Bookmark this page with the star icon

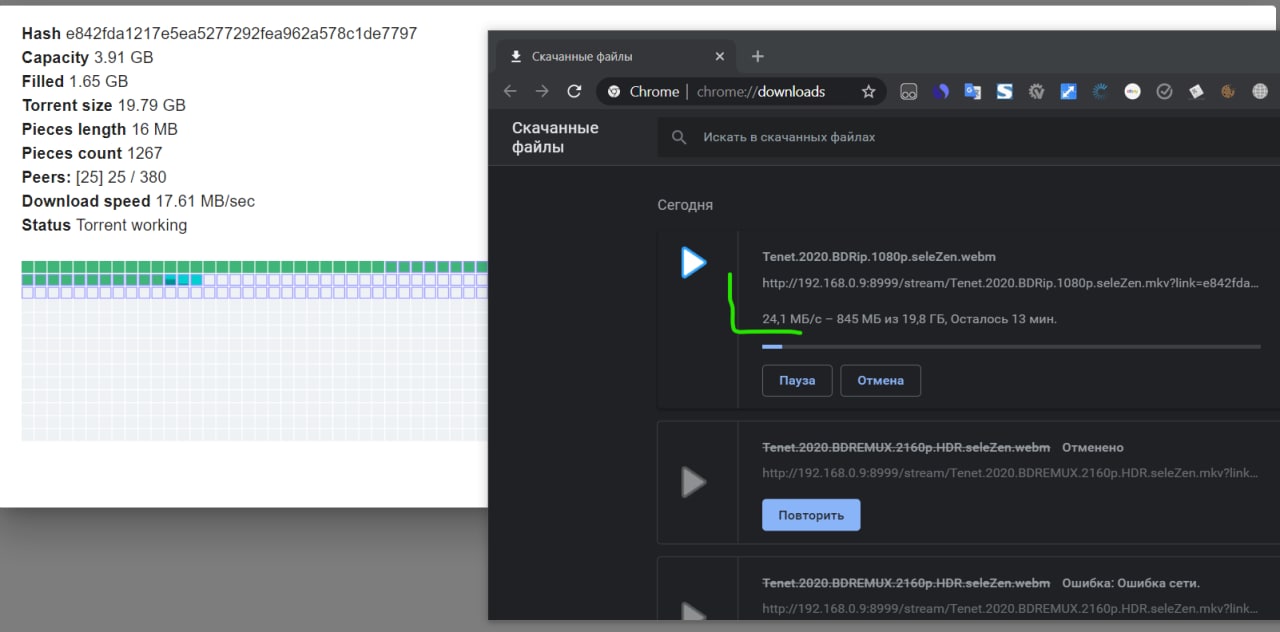[x=868, y=91]
